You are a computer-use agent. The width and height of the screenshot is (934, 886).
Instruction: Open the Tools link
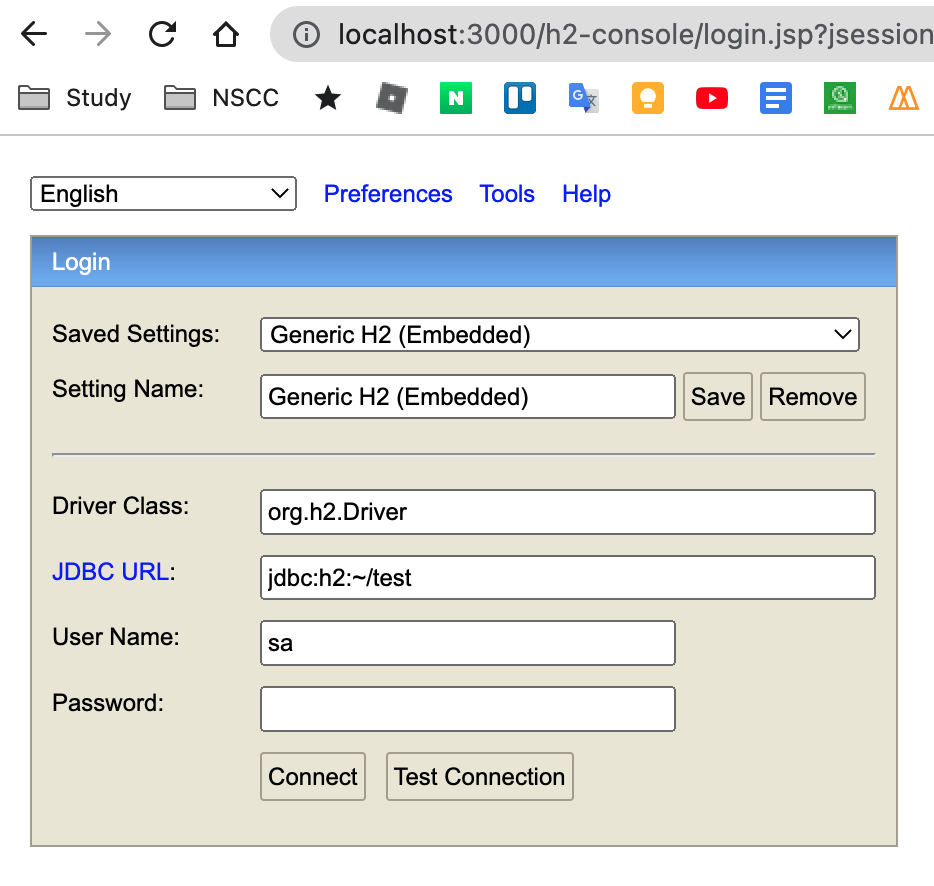[507, 194]
